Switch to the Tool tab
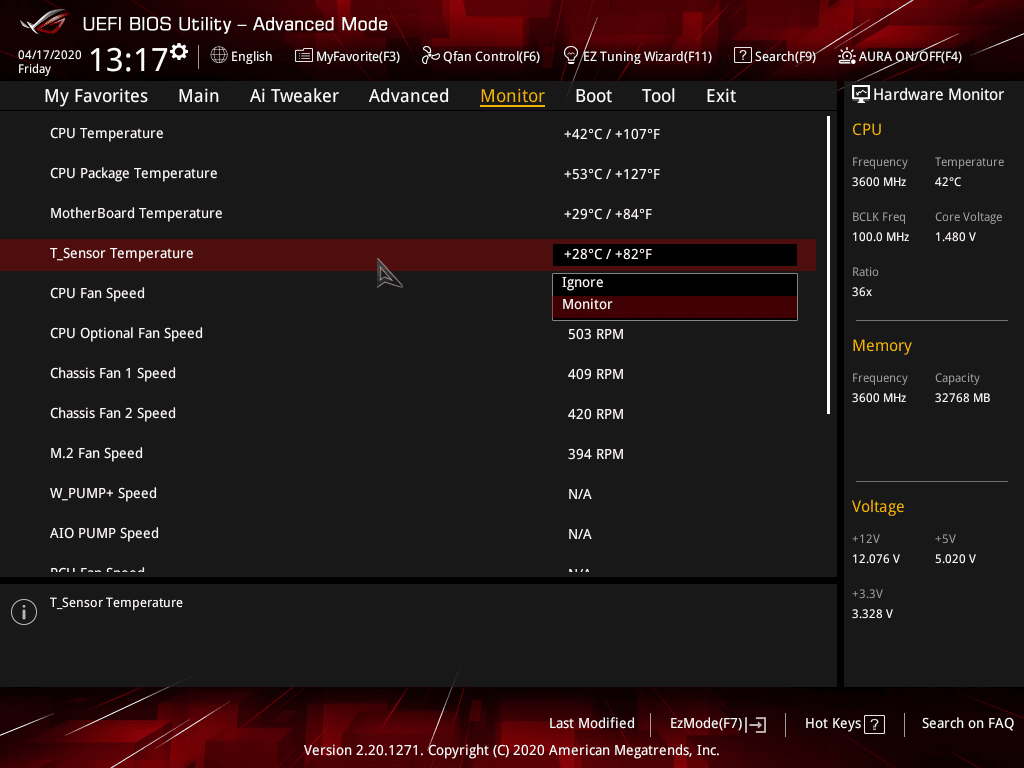Image resolution: width=1024 pixels, height=768 pixels. click(x=658, y=96)
